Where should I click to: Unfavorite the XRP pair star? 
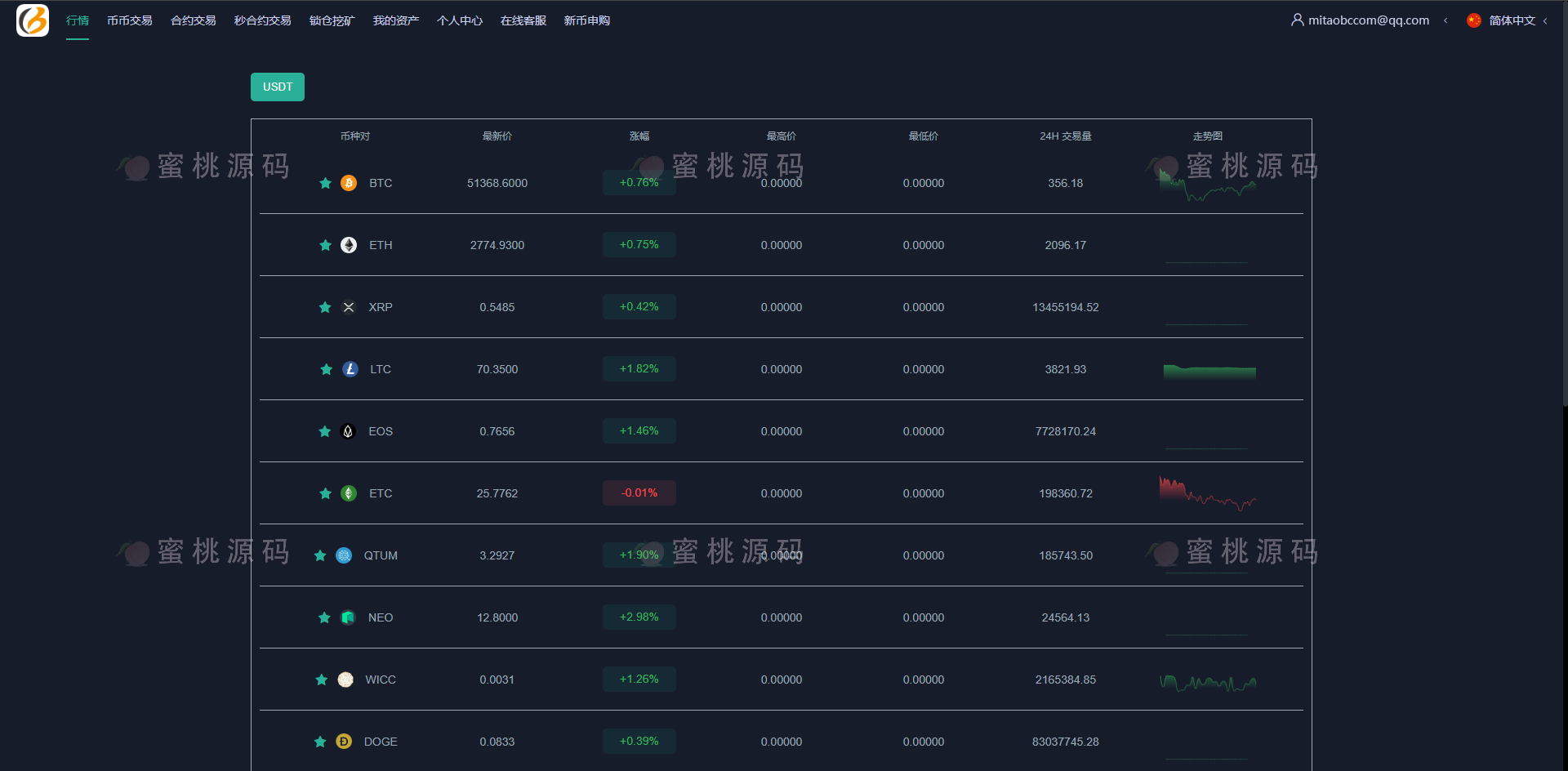tap(325, 307)
